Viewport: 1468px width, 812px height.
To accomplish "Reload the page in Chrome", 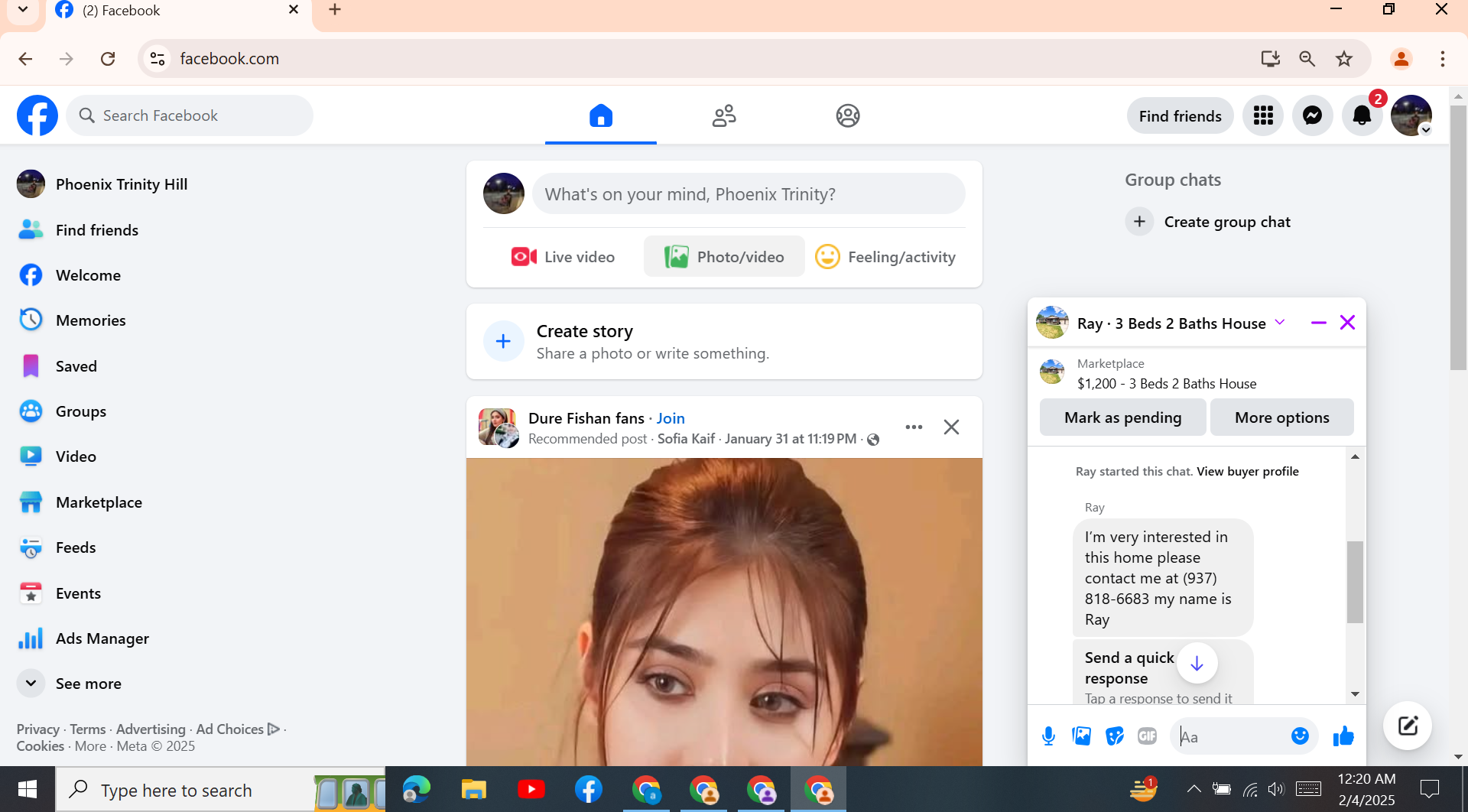I will 108,59.
